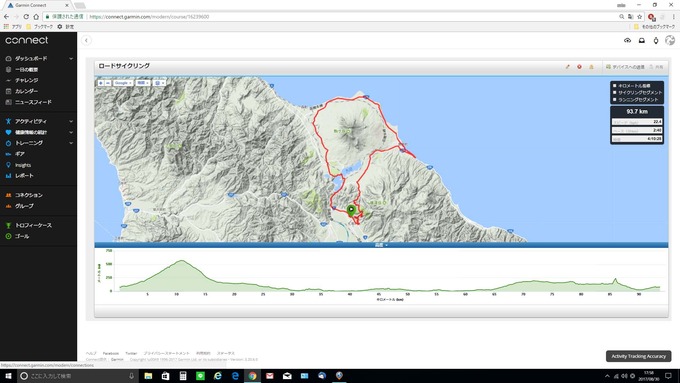Click the speed field showing 22.4
The width and height of the screenshot is (680, 383).
[637, 122]
